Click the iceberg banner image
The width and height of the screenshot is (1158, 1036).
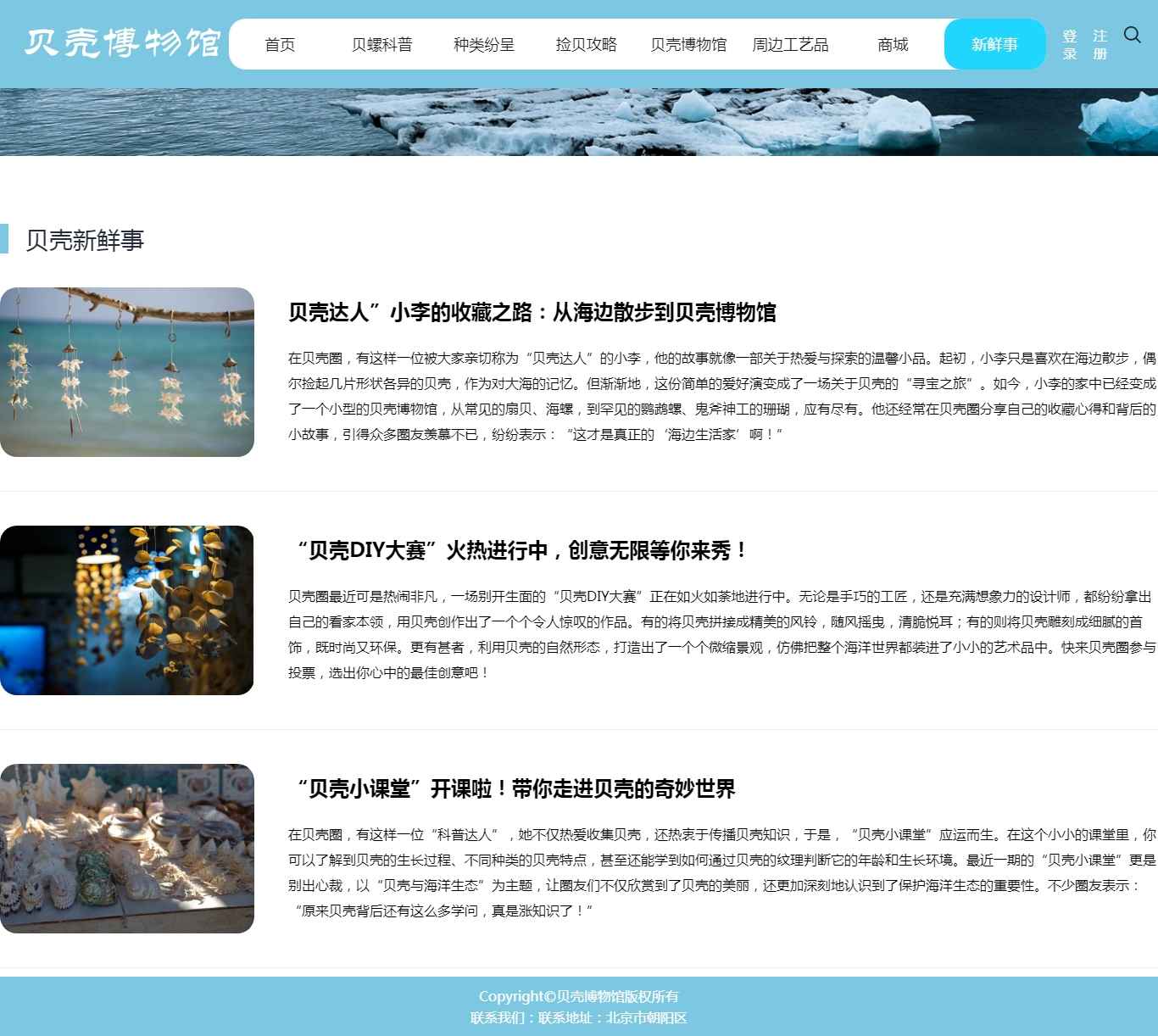pyautogui.click(x=579, y=122)
